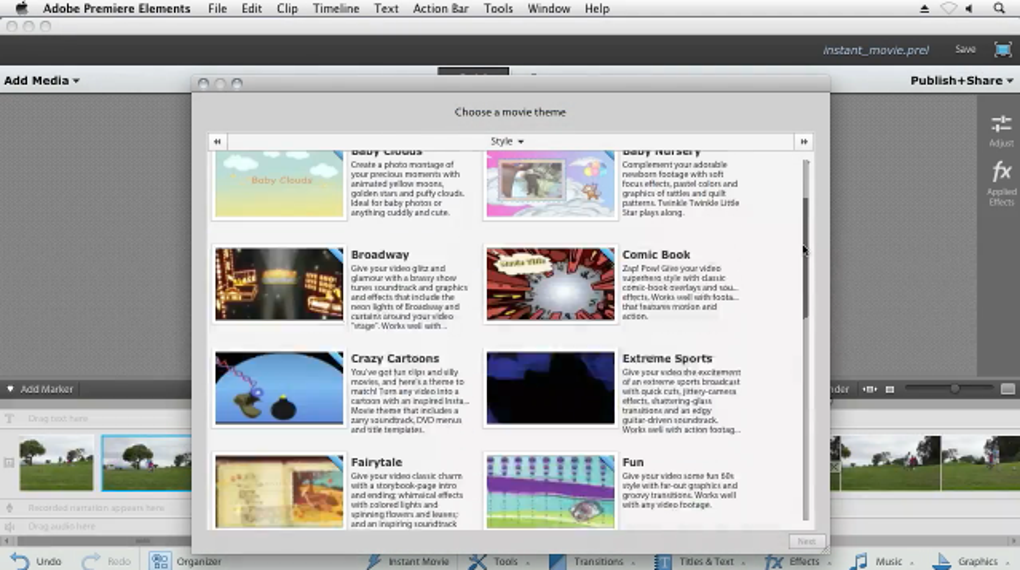The image size is (1020, 570).
Task: Click the Next button in theme dialog
Action: point(807,541)
